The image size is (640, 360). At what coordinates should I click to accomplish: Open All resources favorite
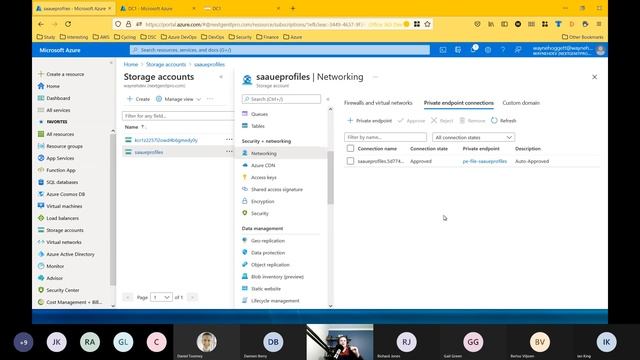click(56, 134)
